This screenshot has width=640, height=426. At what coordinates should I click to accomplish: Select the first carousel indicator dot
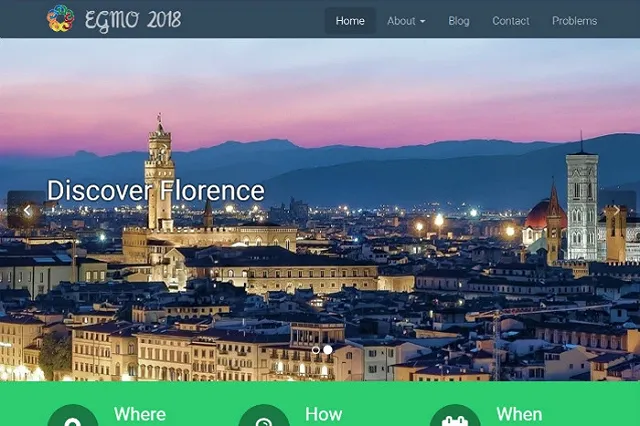316,350
